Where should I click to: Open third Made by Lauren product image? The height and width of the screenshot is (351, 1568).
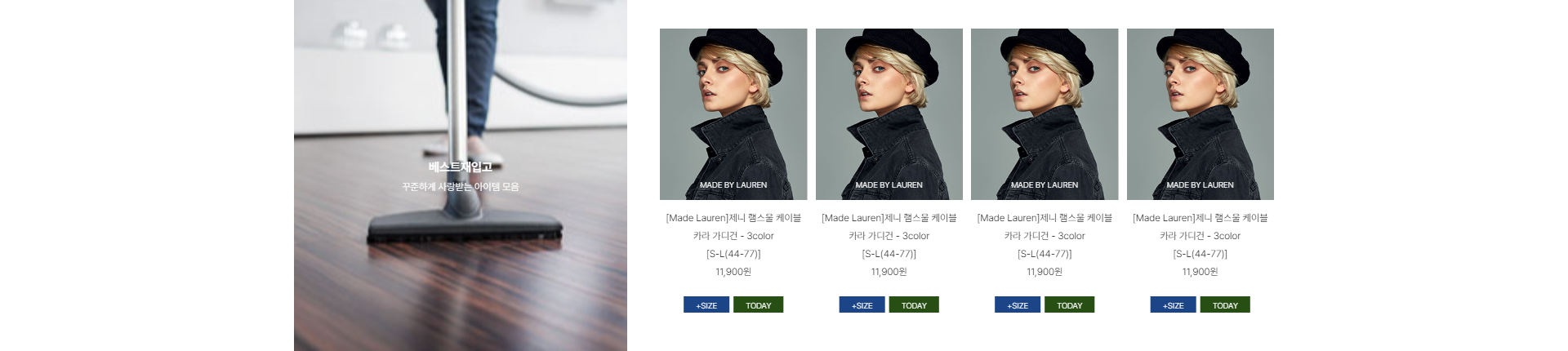(x=1045, y=114)
